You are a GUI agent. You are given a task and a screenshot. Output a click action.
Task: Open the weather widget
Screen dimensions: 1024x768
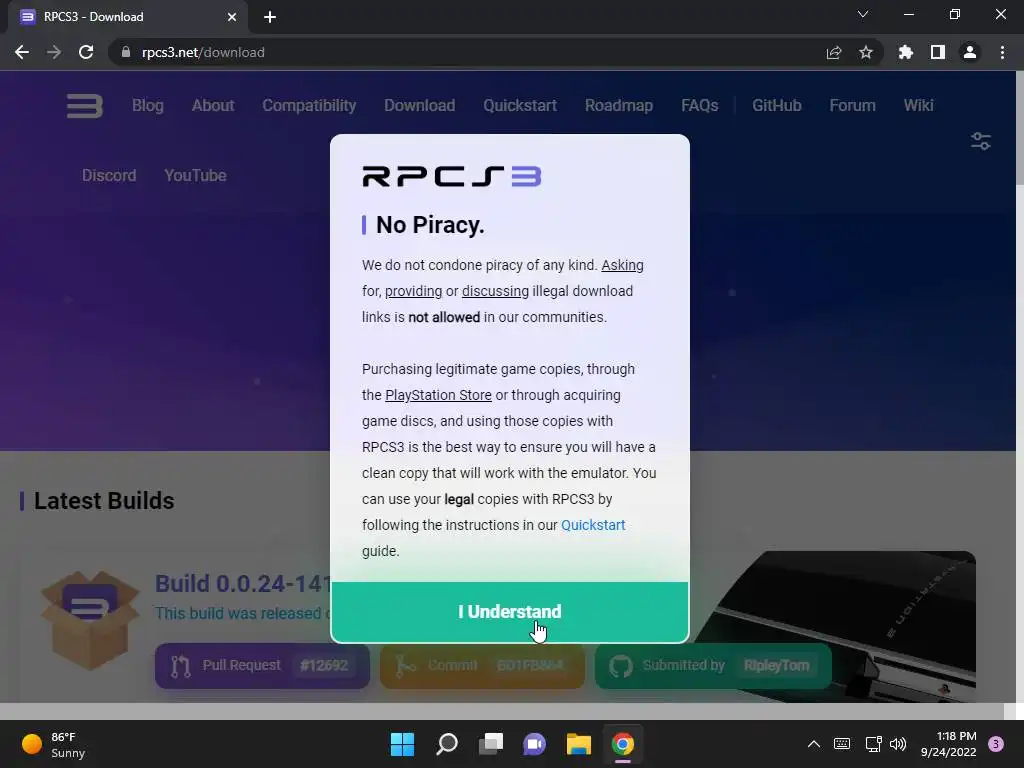point(54,744)
